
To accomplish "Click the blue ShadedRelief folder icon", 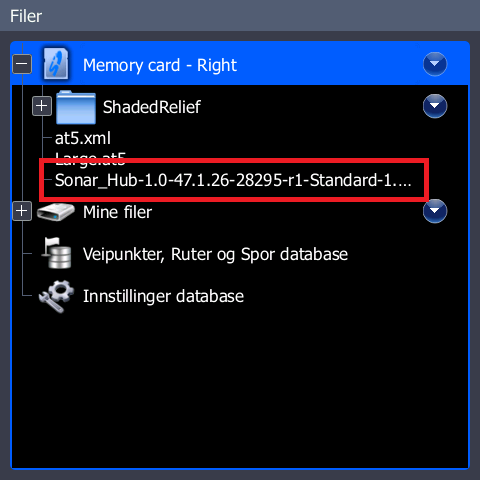I will coord(76,107).
